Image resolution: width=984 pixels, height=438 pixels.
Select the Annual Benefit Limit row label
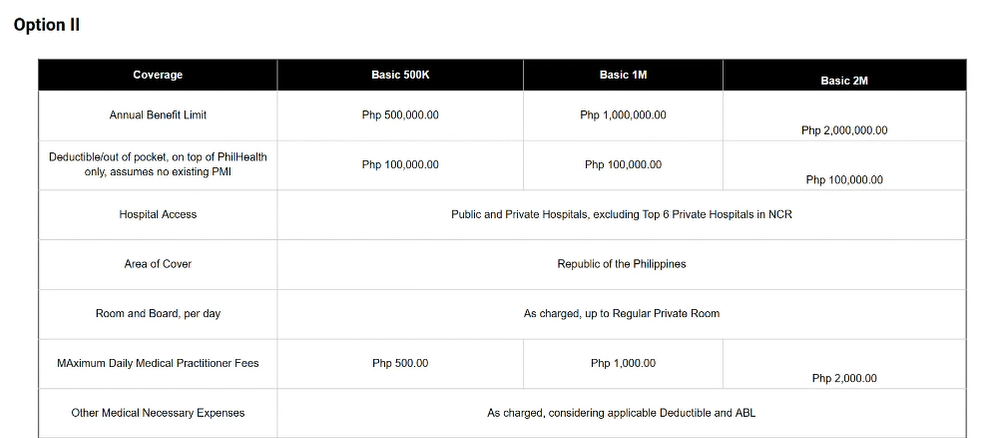point(158,115)
